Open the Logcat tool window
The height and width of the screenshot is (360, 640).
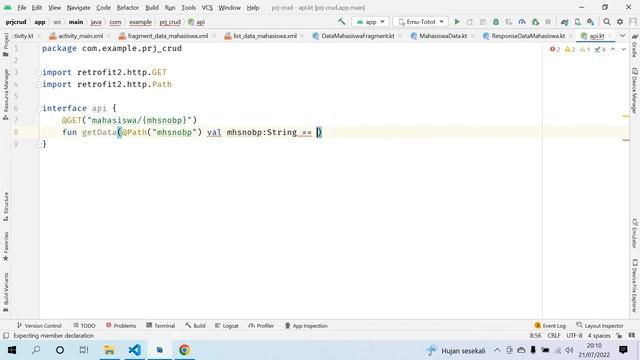pyautogui.click(x=227, y=326)
